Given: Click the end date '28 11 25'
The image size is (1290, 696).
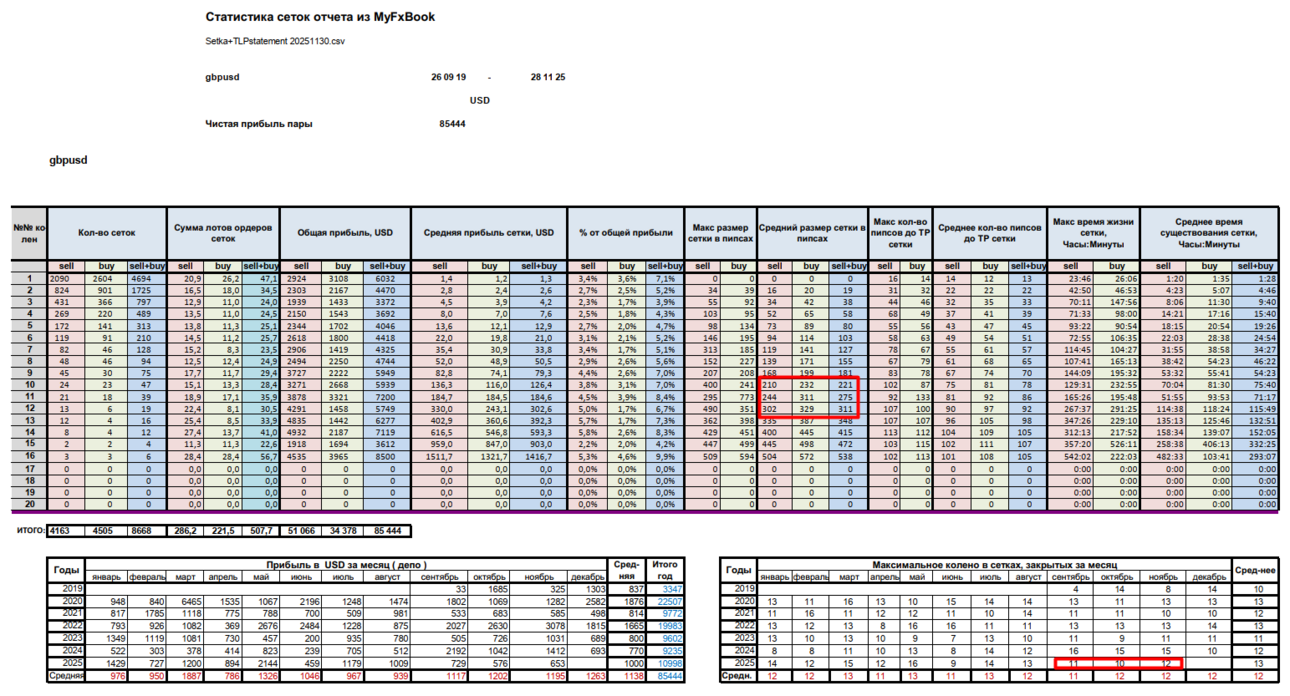Looking at the screenshot, I should pyautogui.click(x=547, y=77).
